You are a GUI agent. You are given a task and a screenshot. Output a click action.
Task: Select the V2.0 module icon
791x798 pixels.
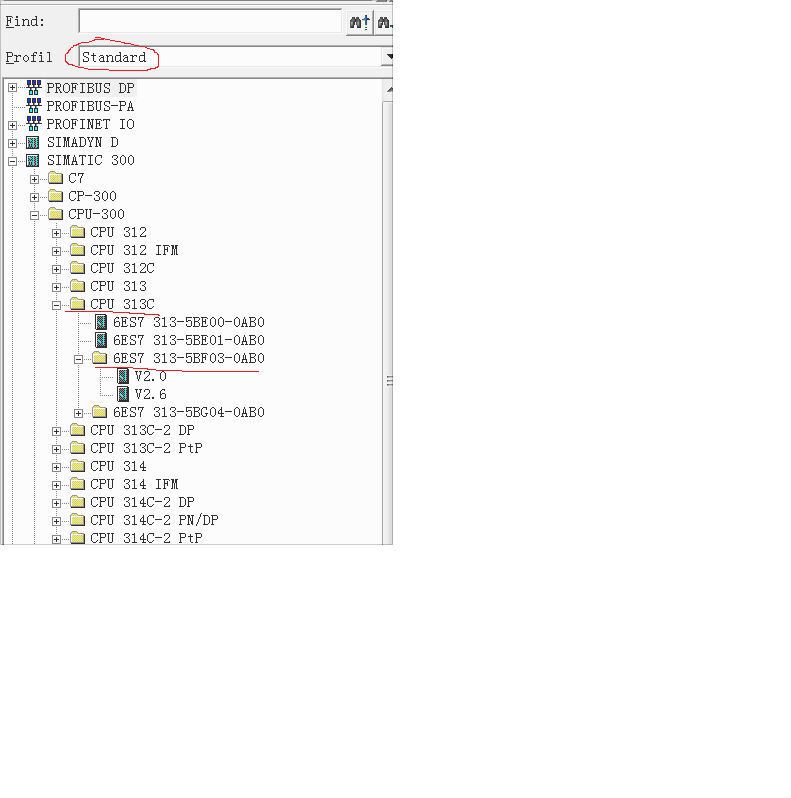[123, 376]
